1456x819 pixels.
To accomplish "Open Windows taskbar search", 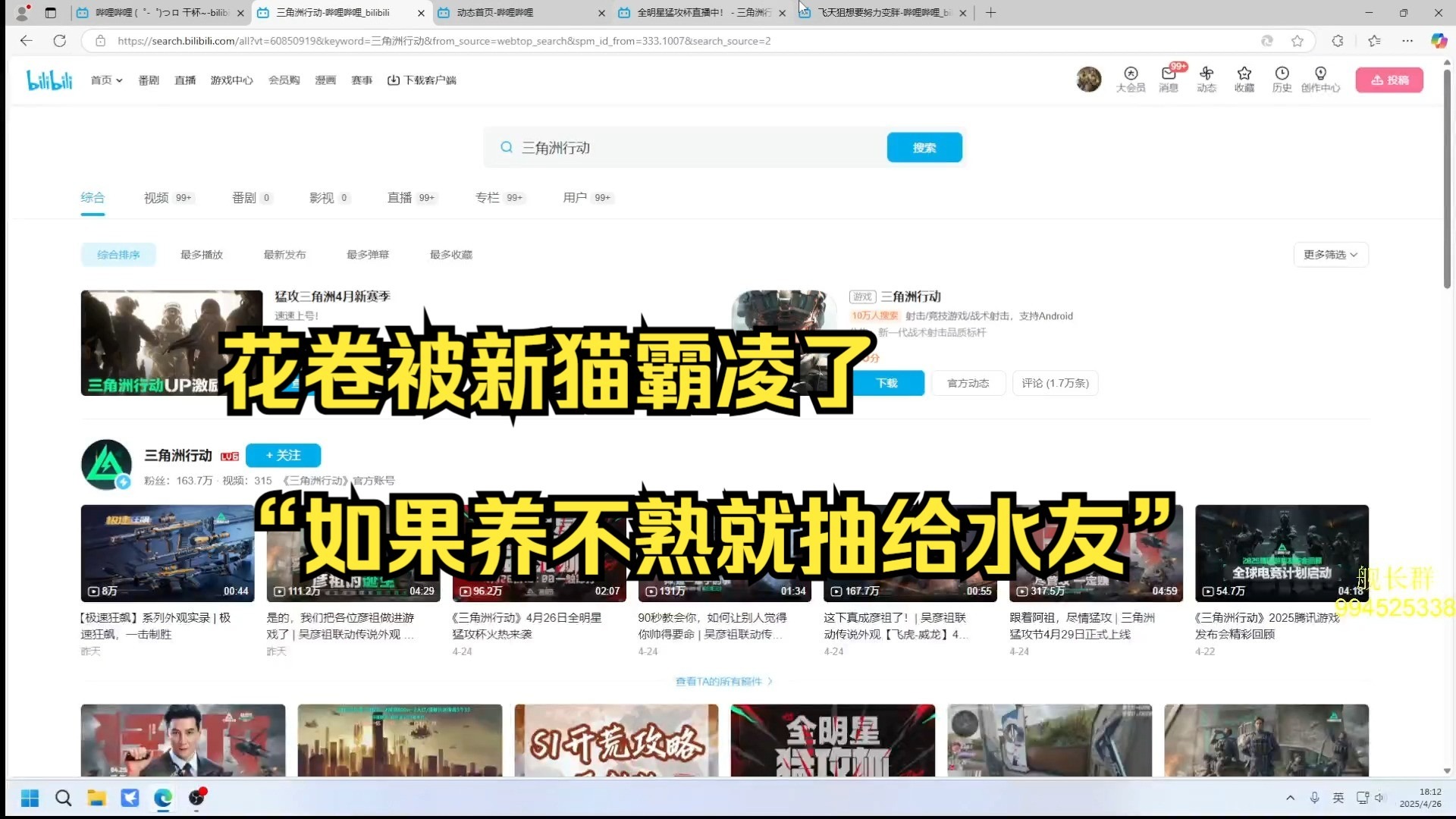I will coord(64,798).
